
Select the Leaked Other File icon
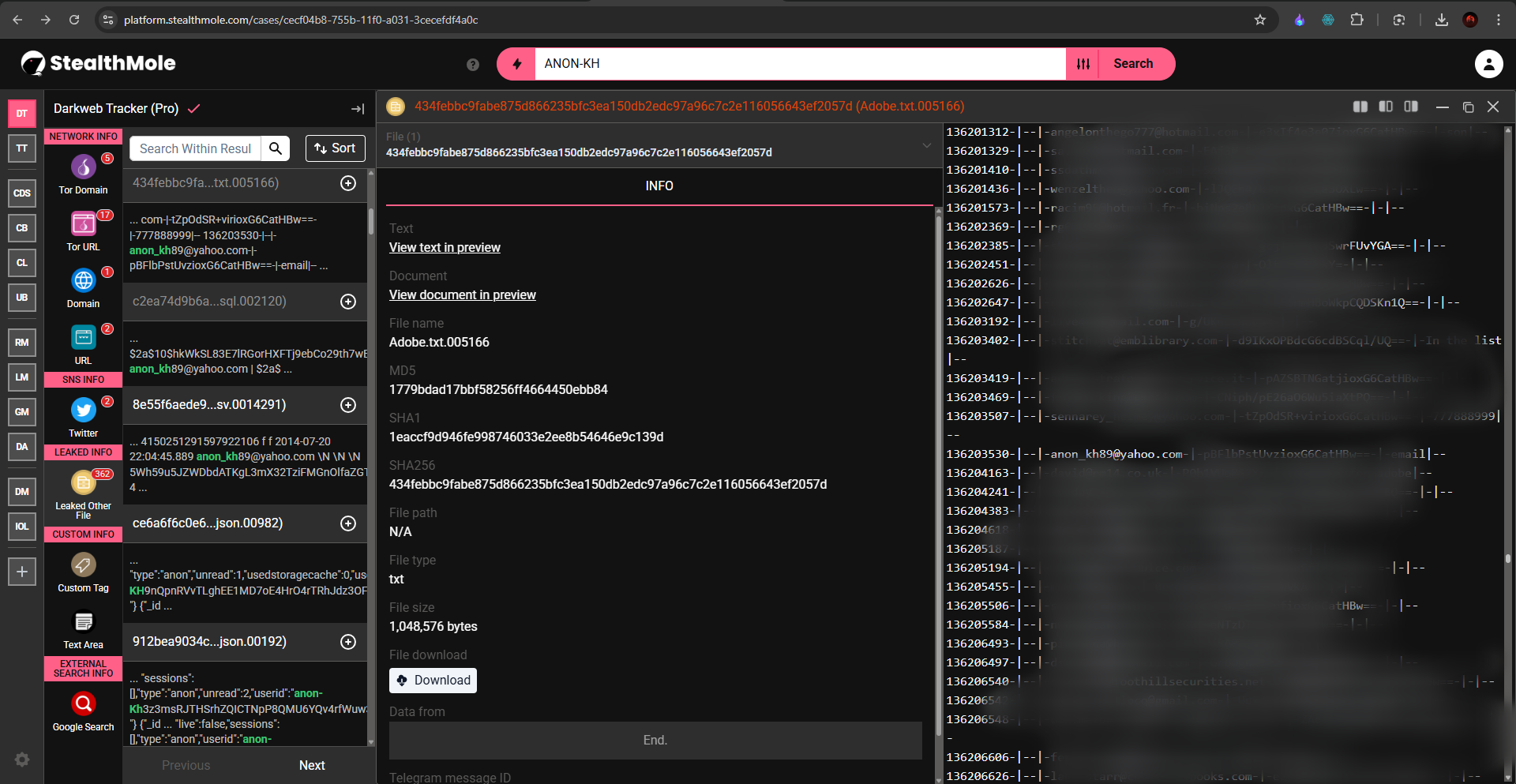tap(84, 482)
